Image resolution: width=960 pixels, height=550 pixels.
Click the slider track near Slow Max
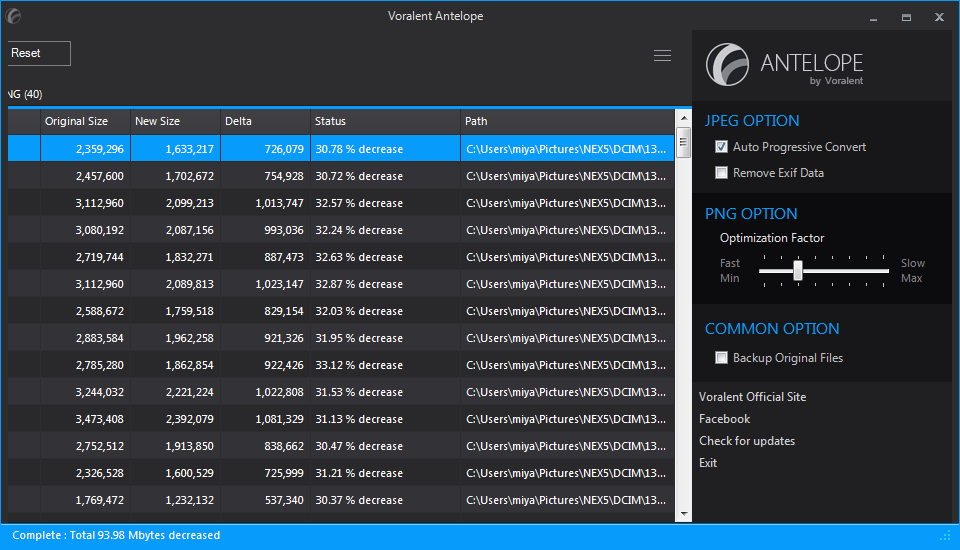click(882, 271)
